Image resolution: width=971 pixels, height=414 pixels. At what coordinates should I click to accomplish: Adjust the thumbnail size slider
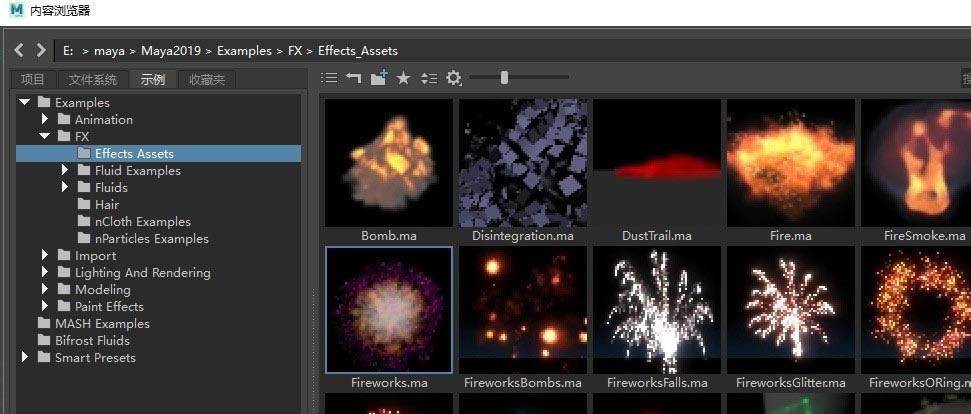[505, 77]
